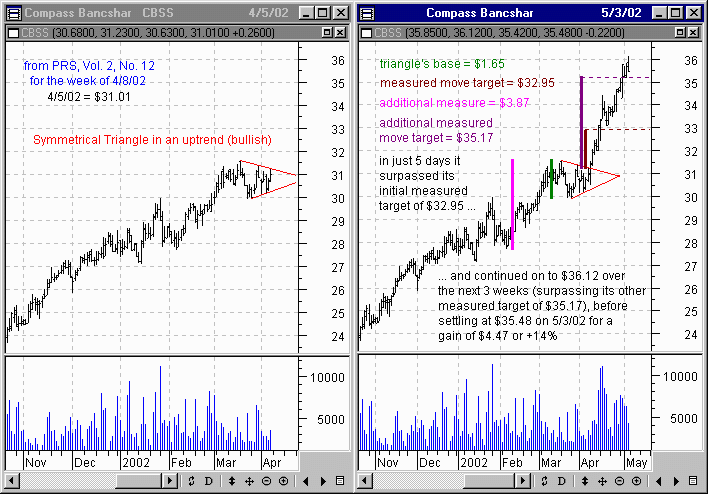Click the 'Apr' date label in the 4/5/02 window
708x494 pixels.
[x=272, y=463]
